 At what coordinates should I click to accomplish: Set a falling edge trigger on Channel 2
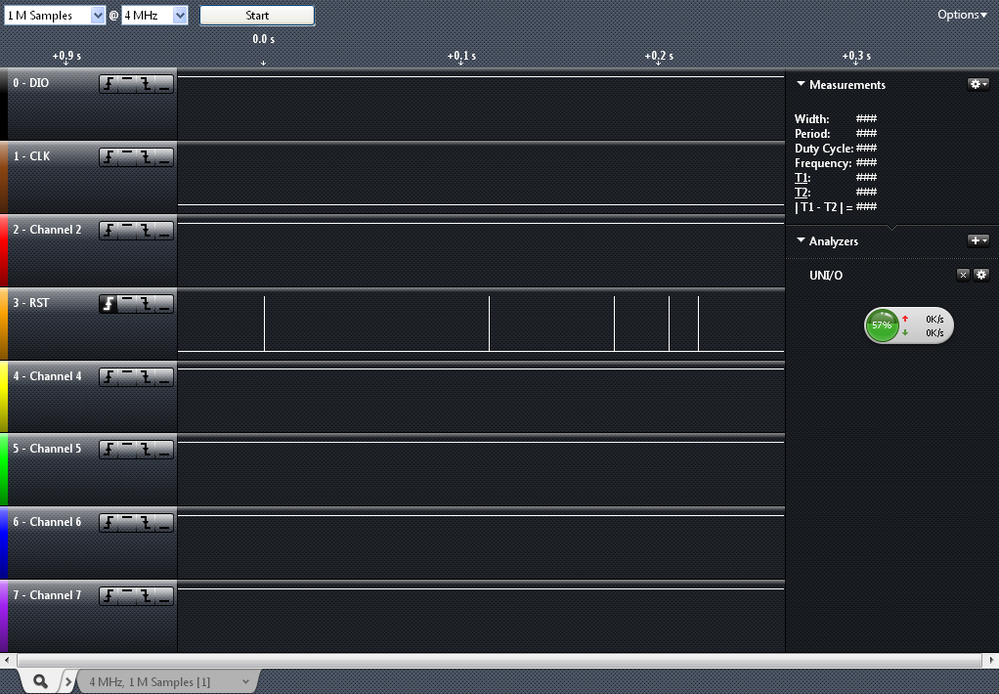point(146,230)
